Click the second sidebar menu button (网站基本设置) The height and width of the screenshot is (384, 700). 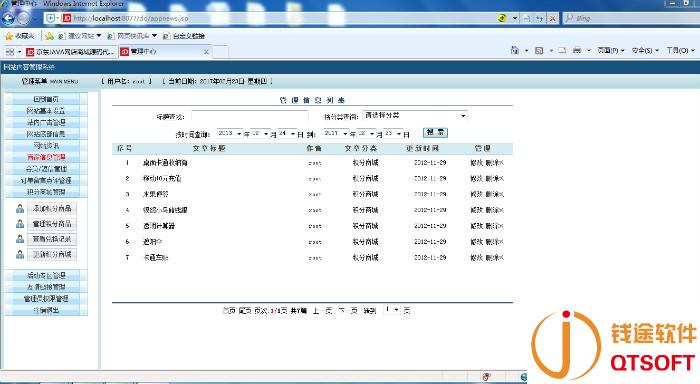(x=46, y=111)
